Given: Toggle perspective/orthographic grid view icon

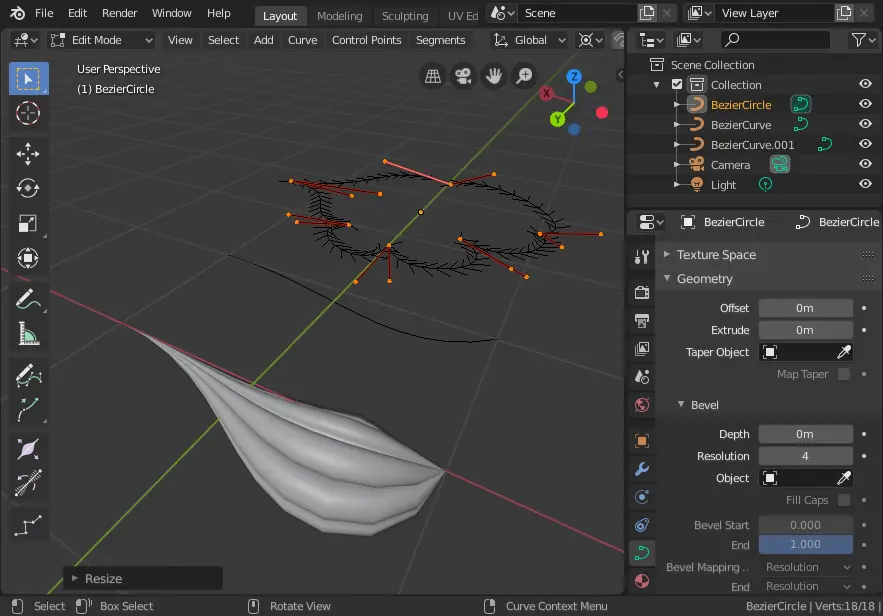Looking at the screenshot, I should click(x=433, y=76).
